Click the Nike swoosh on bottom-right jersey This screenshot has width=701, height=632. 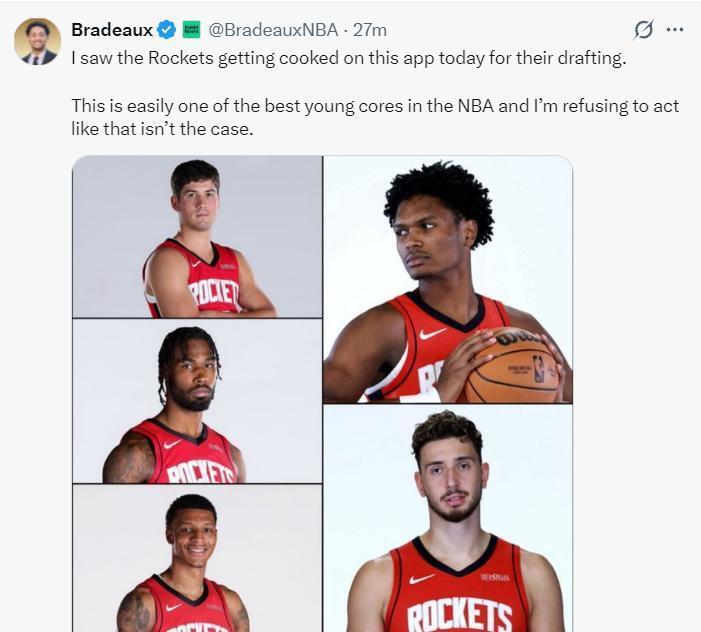(x=422, y=579)
